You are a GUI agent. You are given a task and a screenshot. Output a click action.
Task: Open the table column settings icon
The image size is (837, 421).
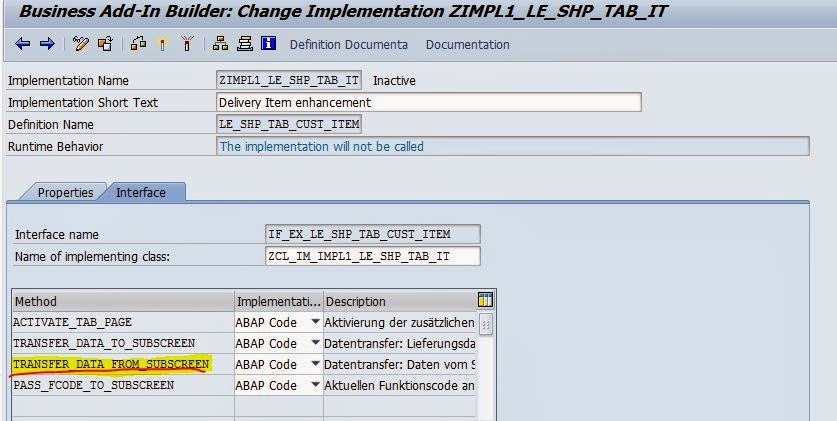click(x=485, y=300)
